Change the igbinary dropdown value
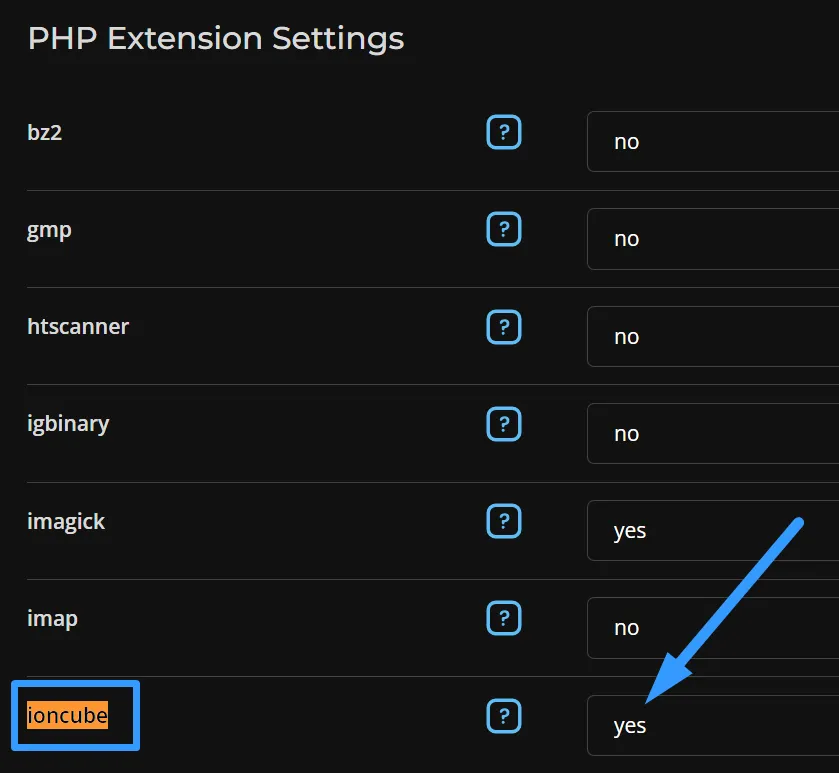The height and width of the screenshot is (773, 839). [712, 434]
